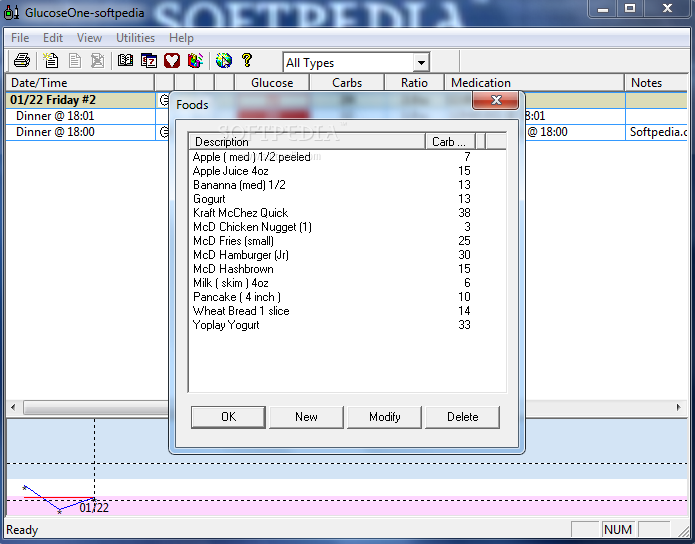
Task: Click the icon in the Dinner @ 18:00 row
Action: pos(164,132)
